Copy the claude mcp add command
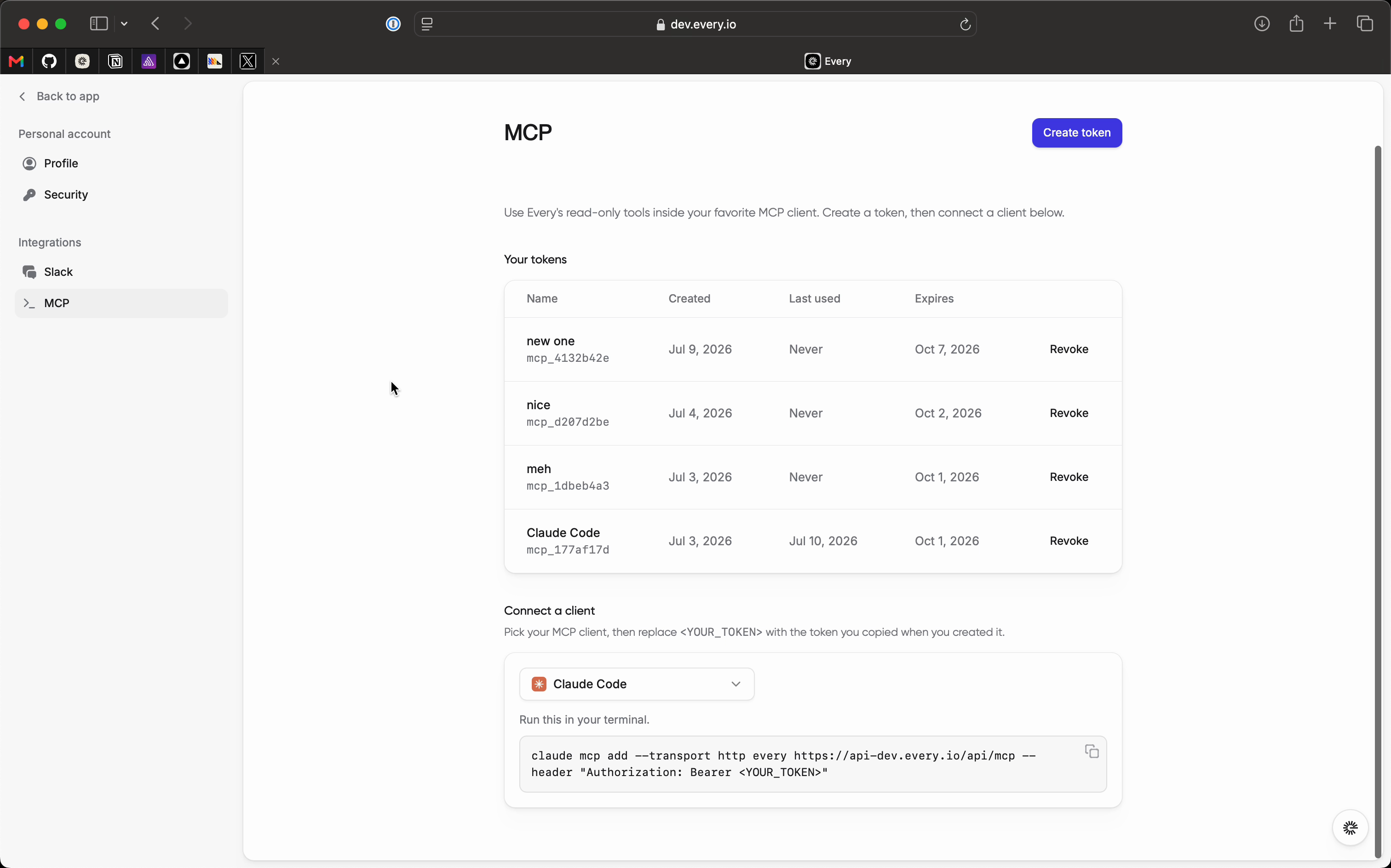Viewport: 1391px width, 868px height. (1091, 752)
